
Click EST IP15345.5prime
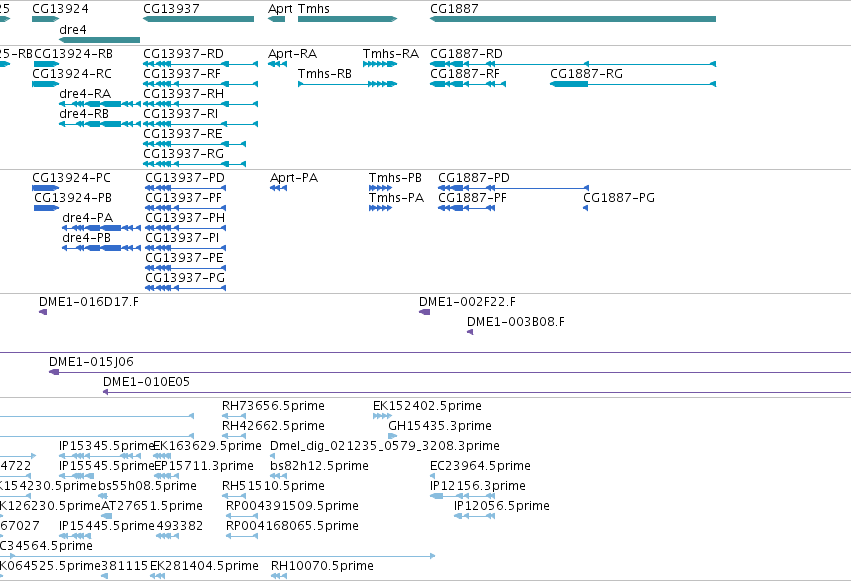107,446
